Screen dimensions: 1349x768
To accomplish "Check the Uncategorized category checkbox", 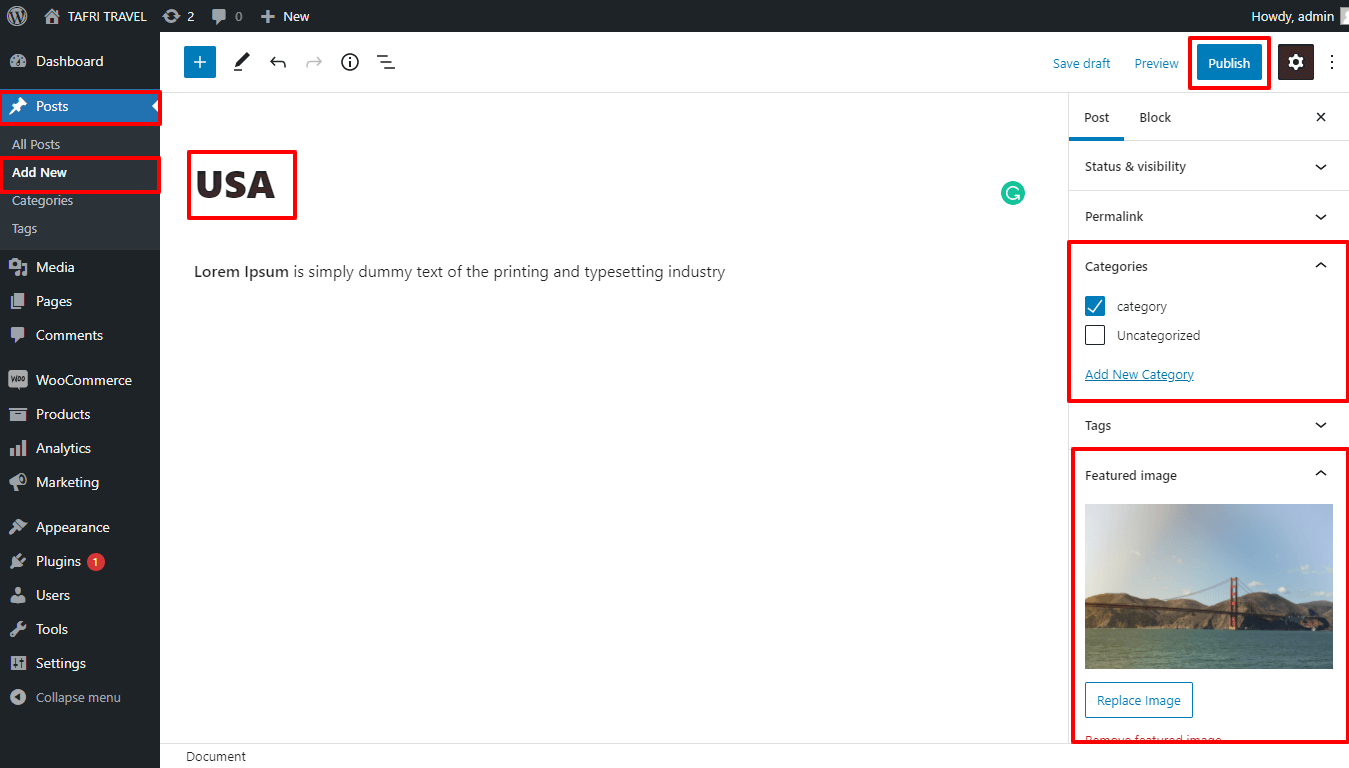I will (1095, 335).
